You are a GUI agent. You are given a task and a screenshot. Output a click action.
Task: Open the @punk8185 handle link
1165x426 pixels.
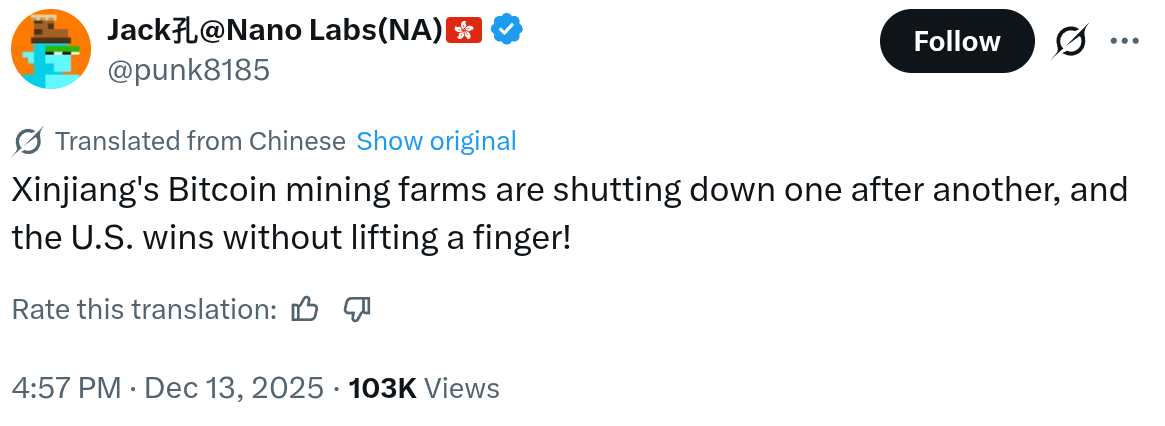[188, 69]
